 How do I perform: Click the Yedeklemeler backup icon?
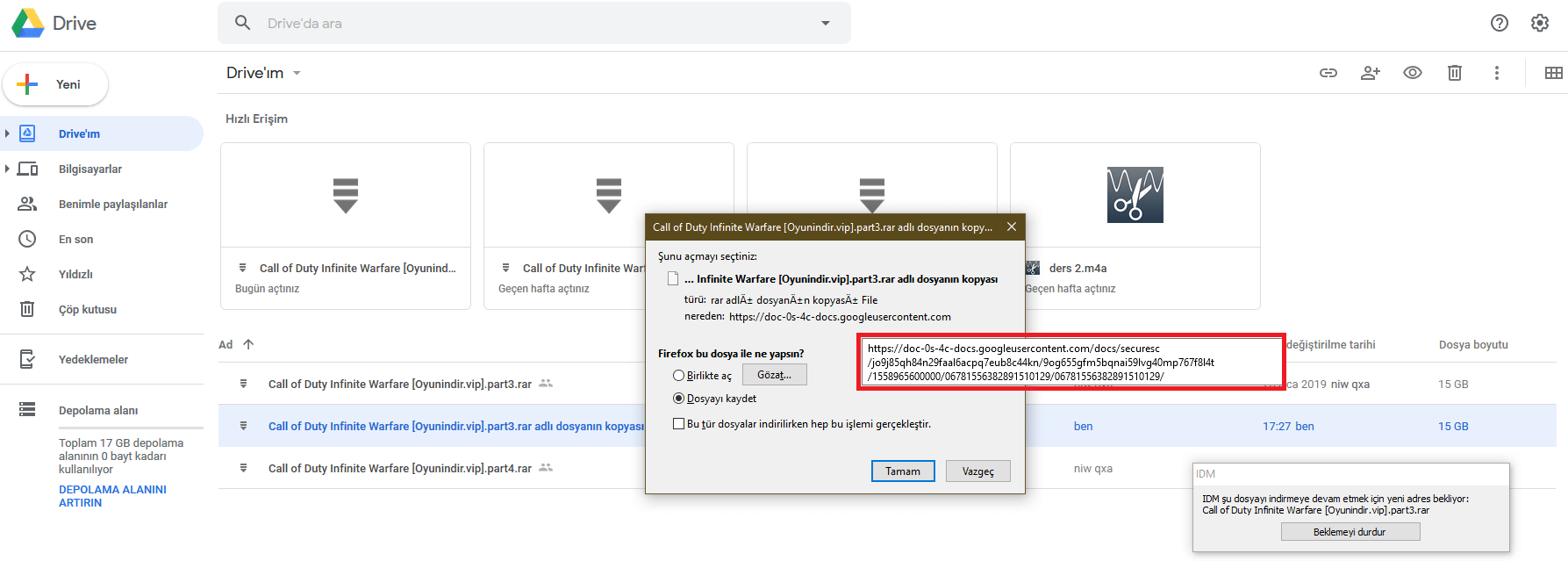[x=27, y=359]
